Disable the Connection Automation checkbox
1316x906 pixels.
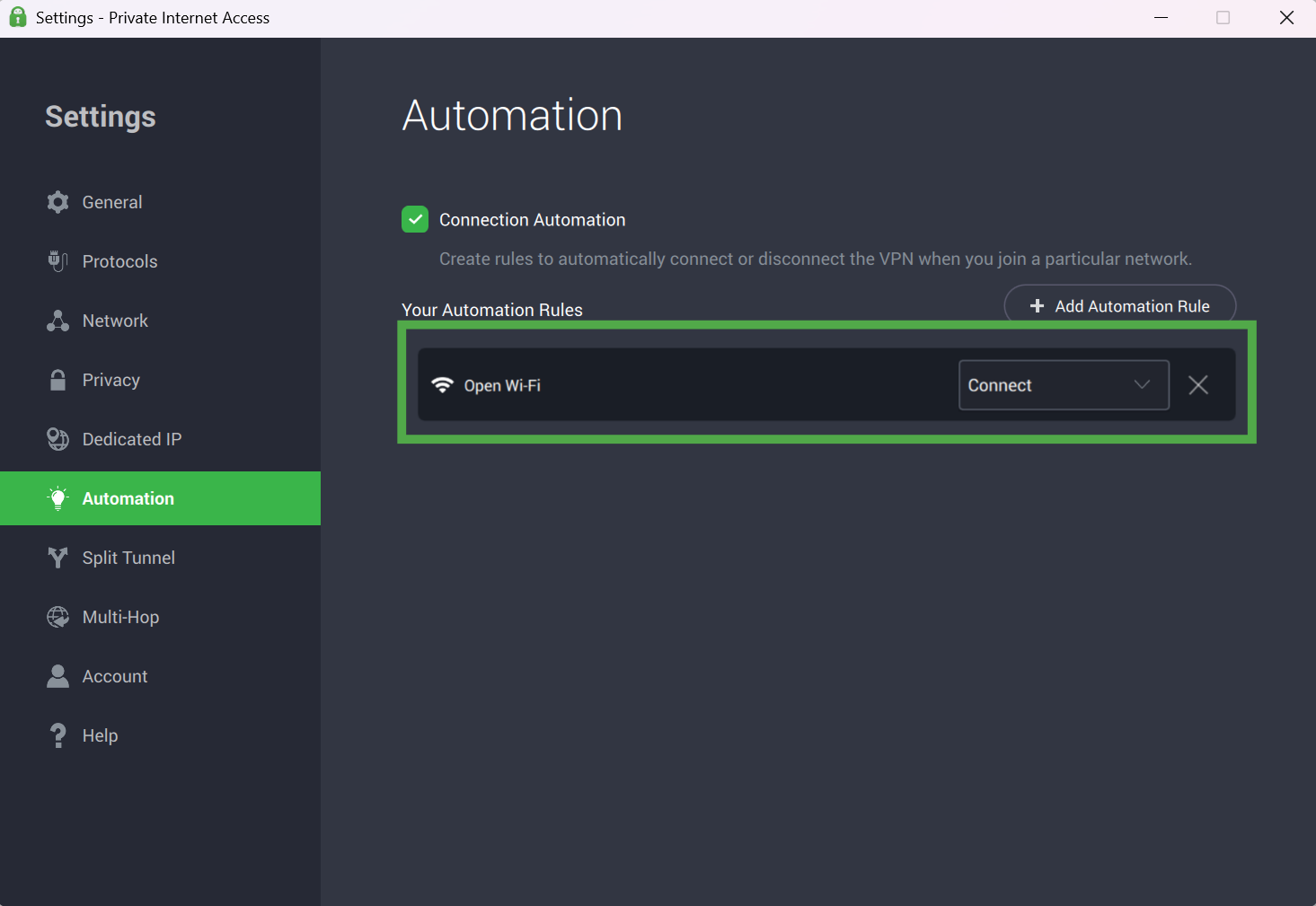415,219
